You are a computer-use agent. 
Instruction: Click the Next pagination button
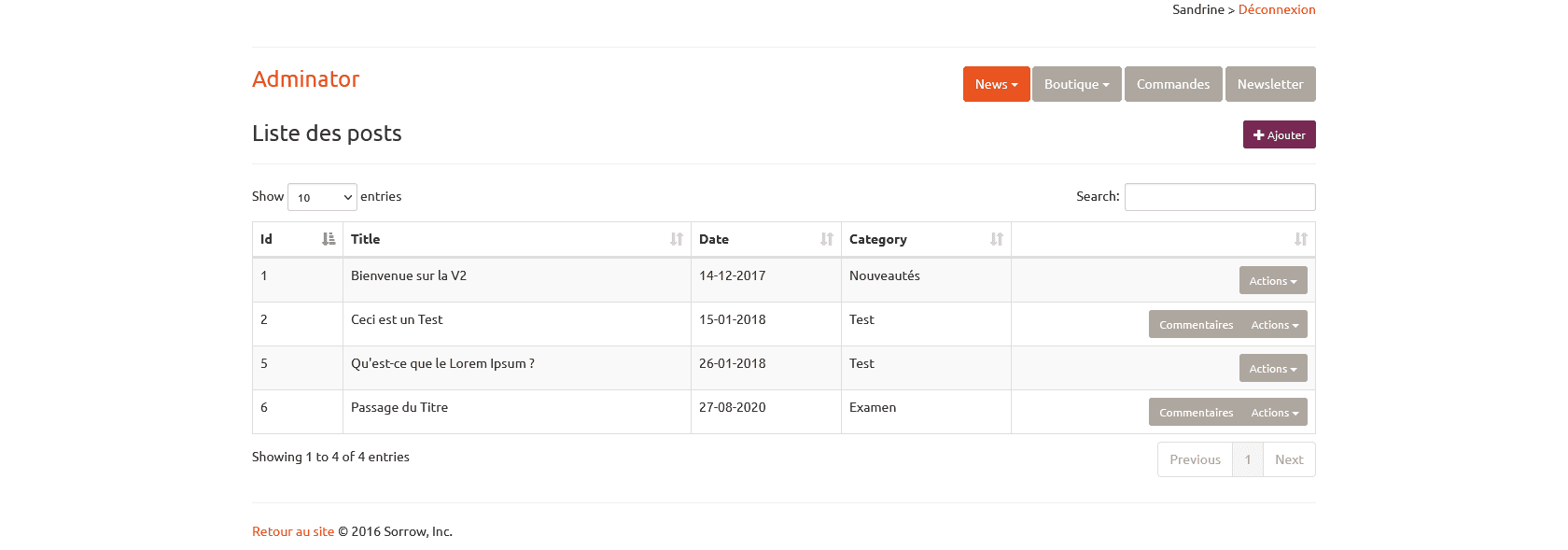point(1289,459)
